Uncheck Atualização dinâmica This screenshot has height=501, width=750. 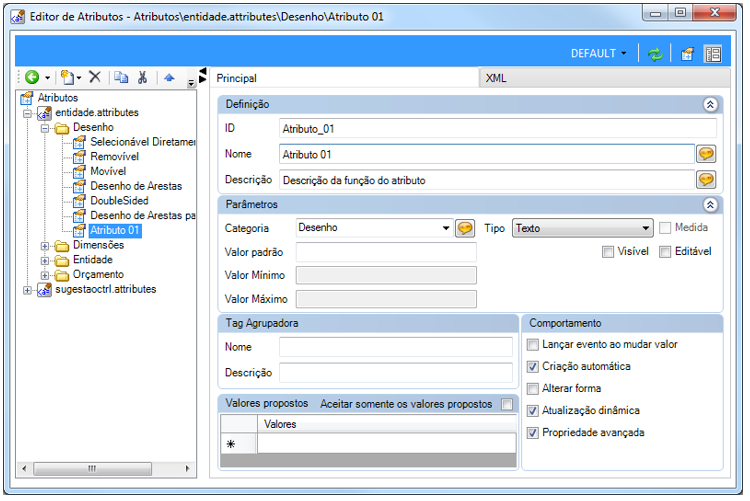point(532,411)
